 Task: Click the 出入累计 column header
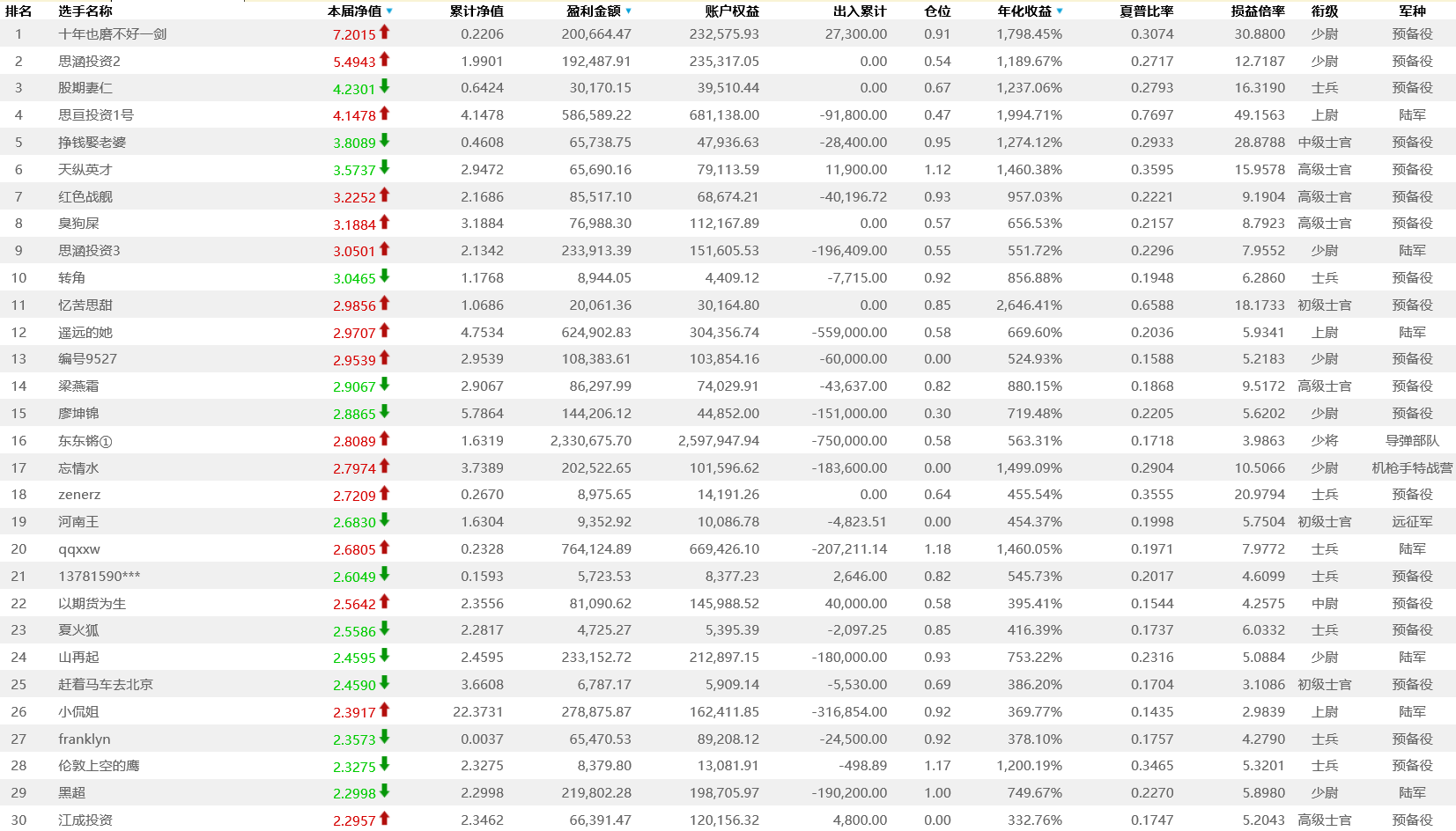pos(860,11)
